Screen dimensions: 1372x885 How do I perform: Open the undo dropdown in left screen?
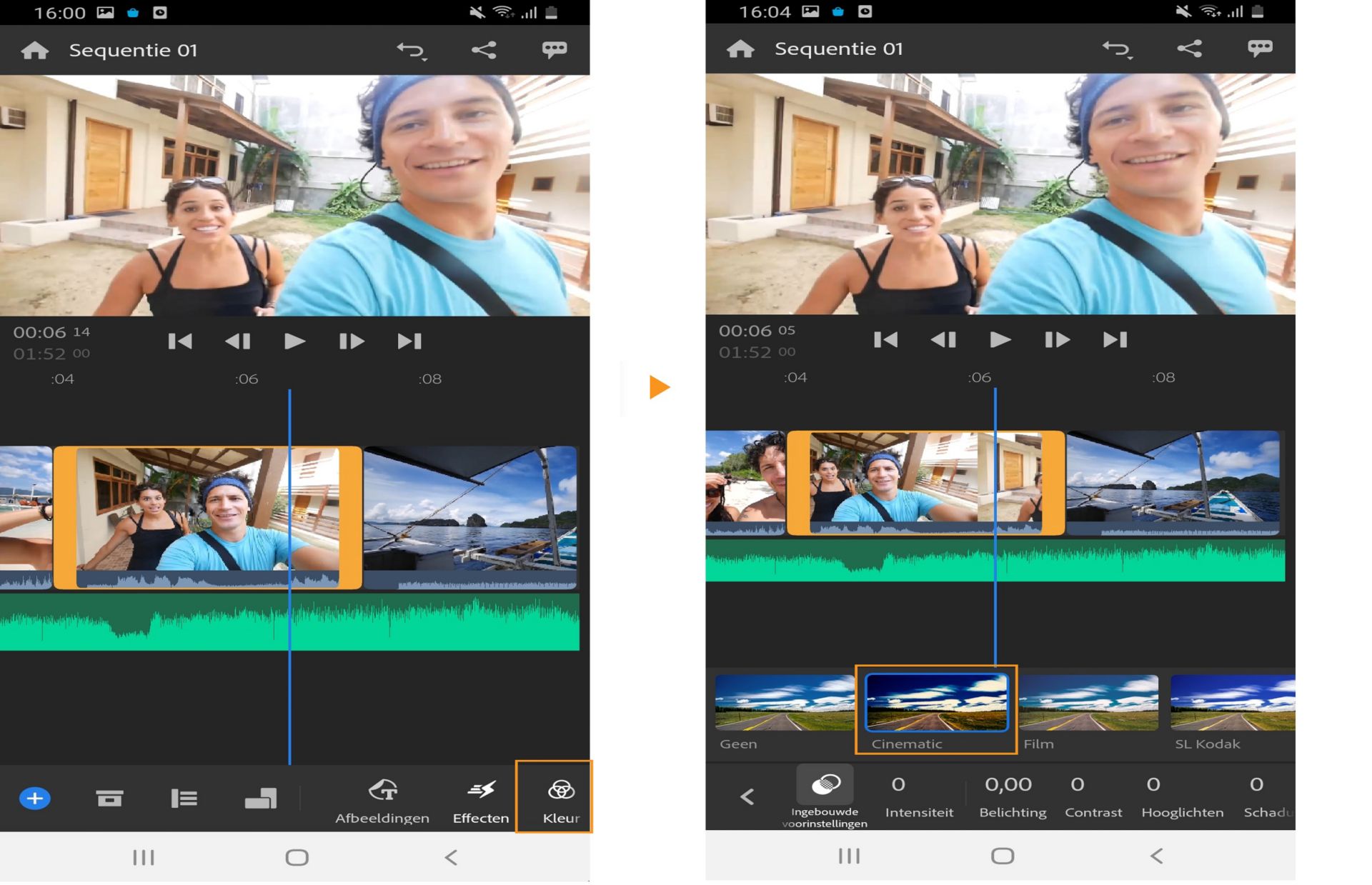pyautogui.click(x=412, y=50)
